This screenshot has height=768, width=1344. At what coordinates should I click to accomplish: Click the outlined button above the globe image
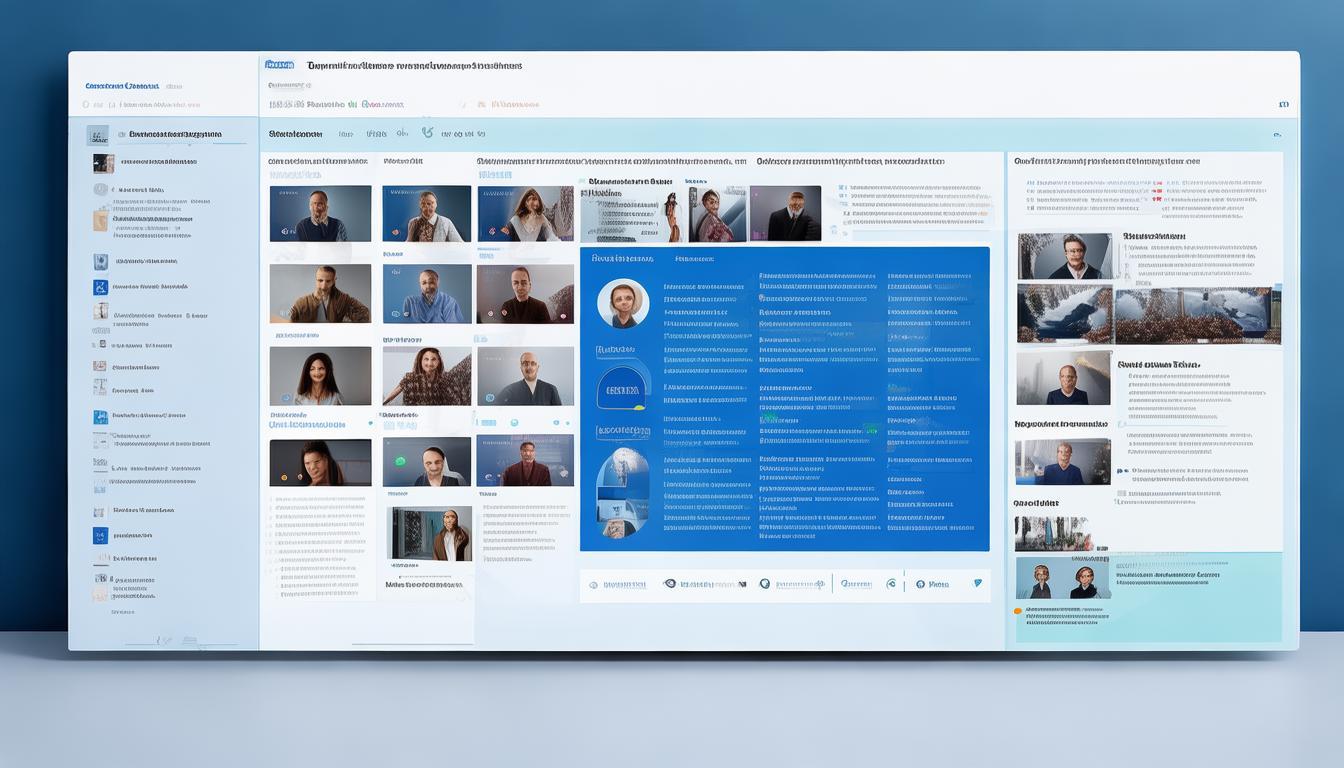623,432
